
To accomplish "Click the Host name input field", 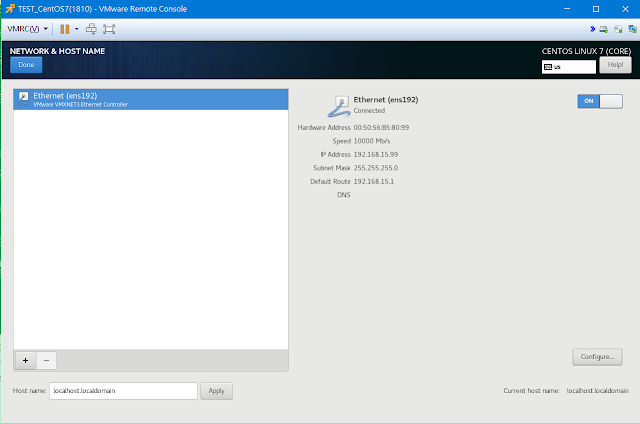I will tap(123, 391).
